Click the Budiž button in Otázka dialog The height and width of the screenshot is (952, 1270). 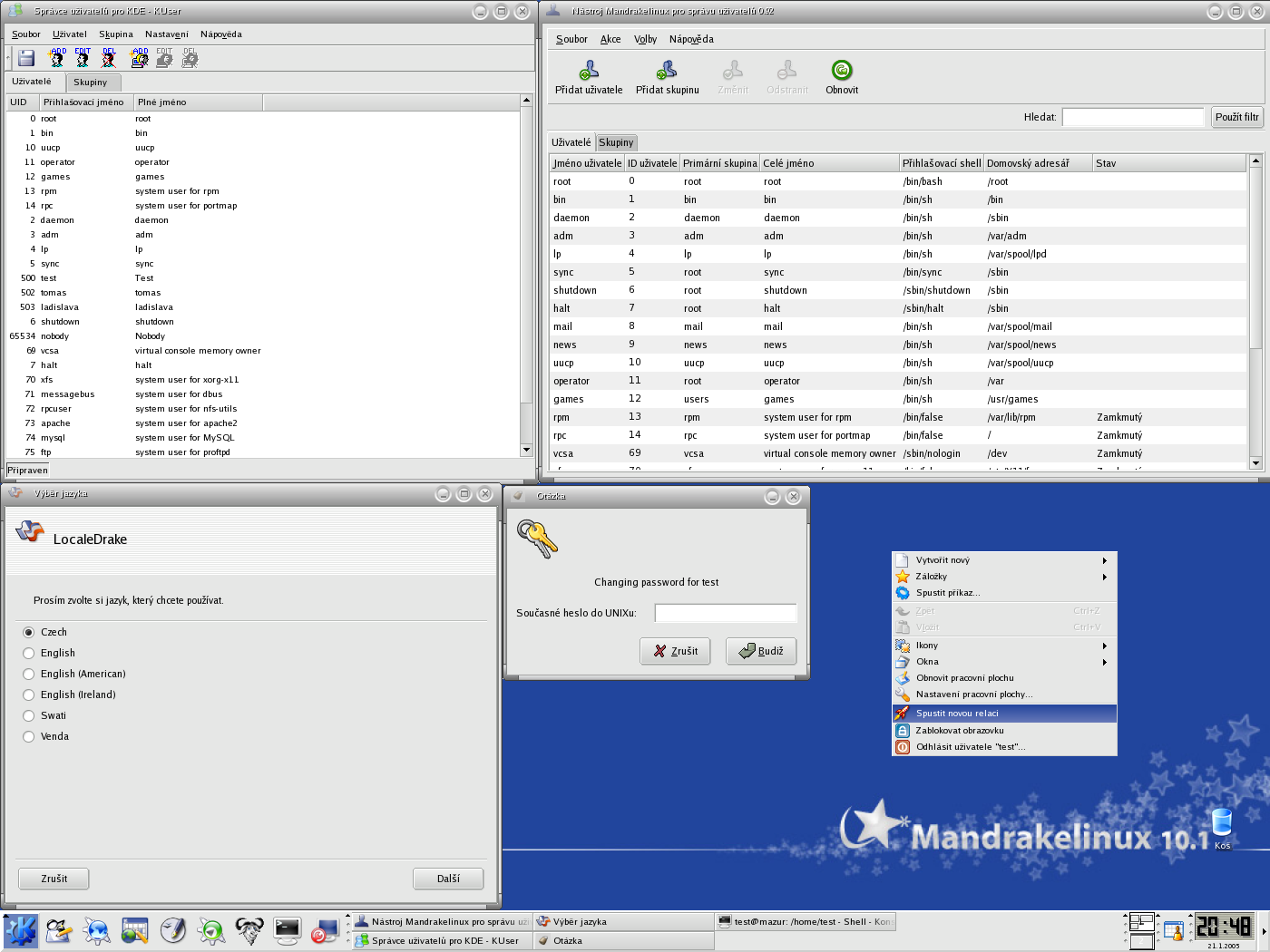click(761, 651)
